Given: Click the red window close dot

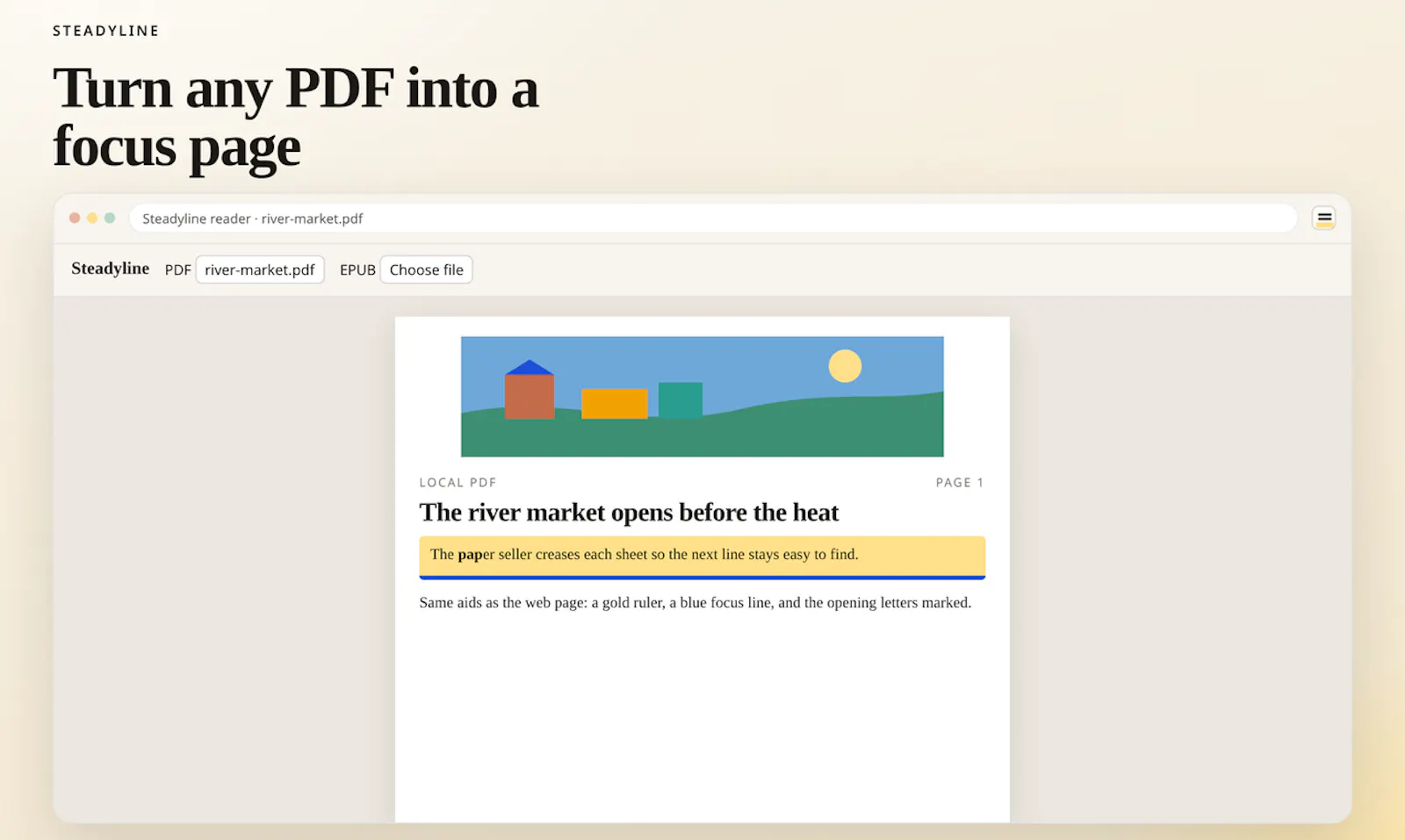Looking at the screenshot, I should point(75,218).
